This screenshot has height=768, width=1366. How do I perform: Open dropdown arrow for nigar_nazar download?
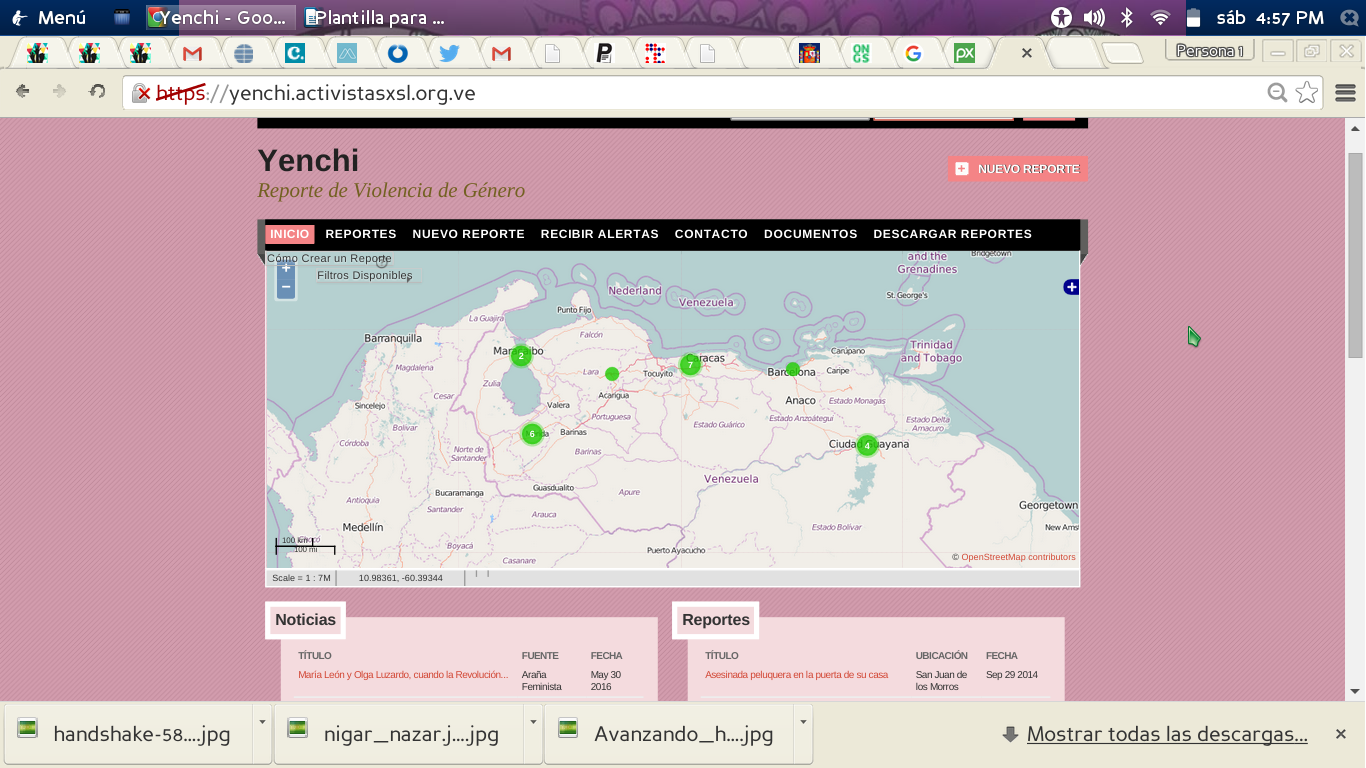point(533,721)
